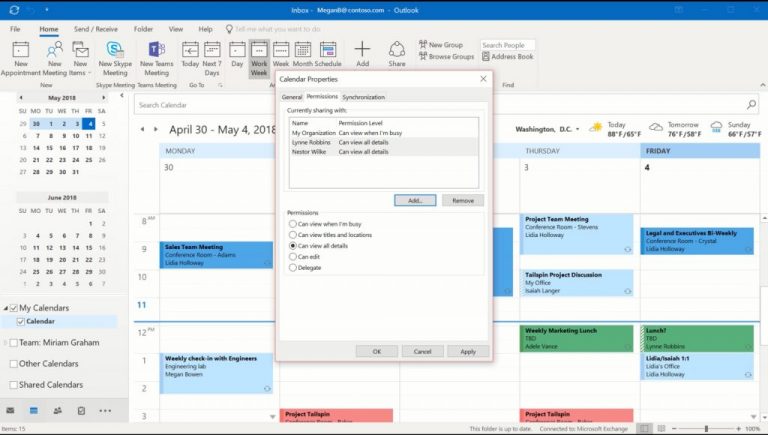Click the Tell me lightbulb search
This screenshot has height=435, width=768.
coord(229,29)
